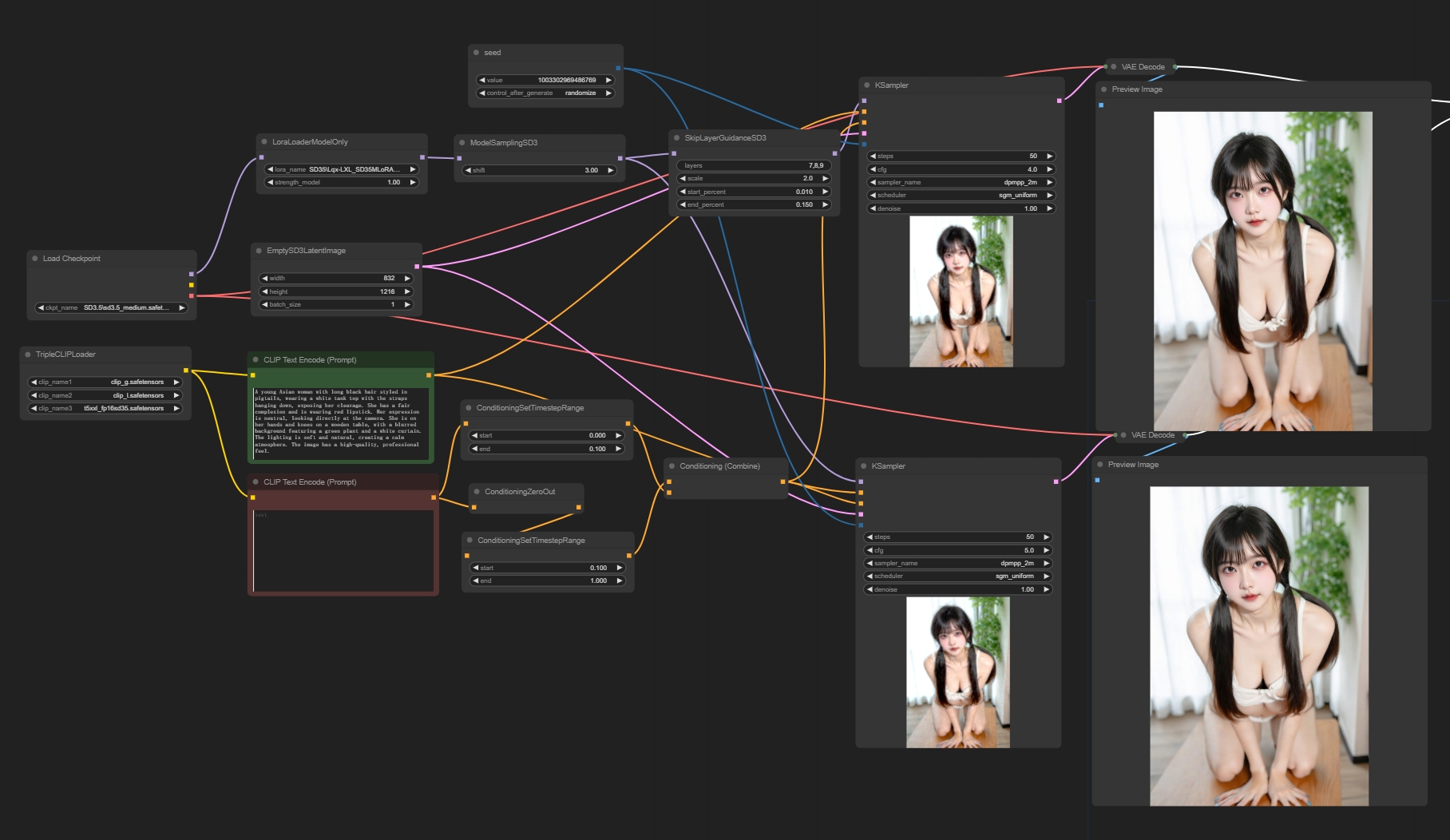Screen dimensions: 1450x840
Task: Click the EmptySD3LatentImage node's collapse dot
Action: 259,251
